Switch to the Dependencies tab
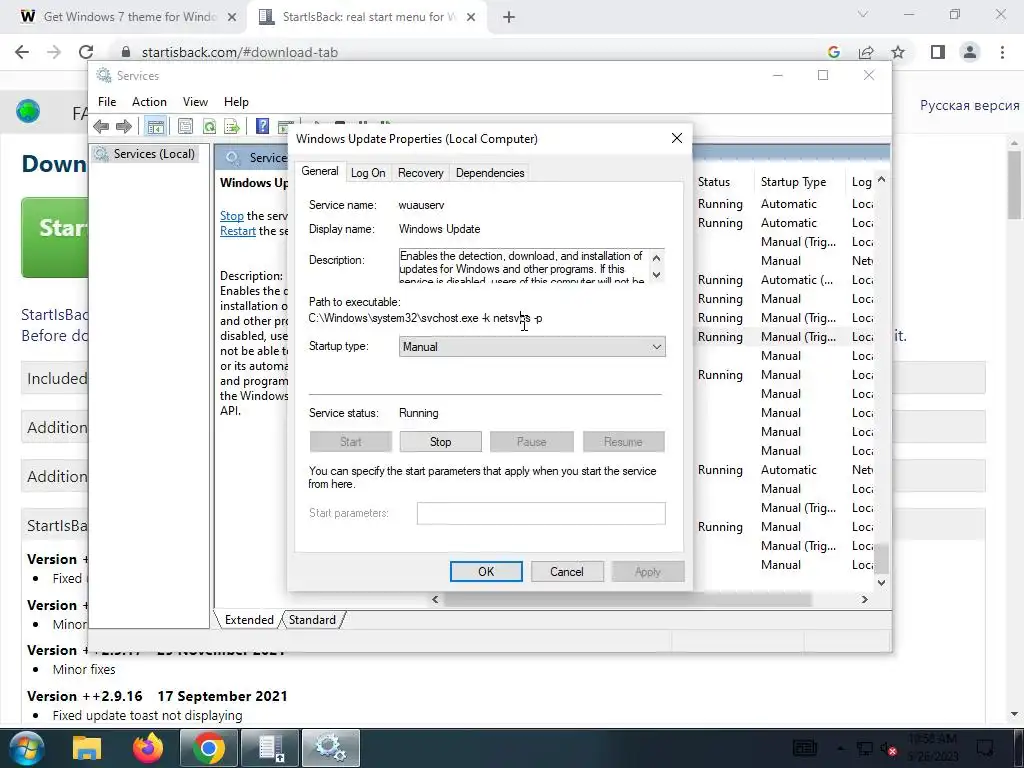This screenshot has height=768, width=1024. (490, 173)
